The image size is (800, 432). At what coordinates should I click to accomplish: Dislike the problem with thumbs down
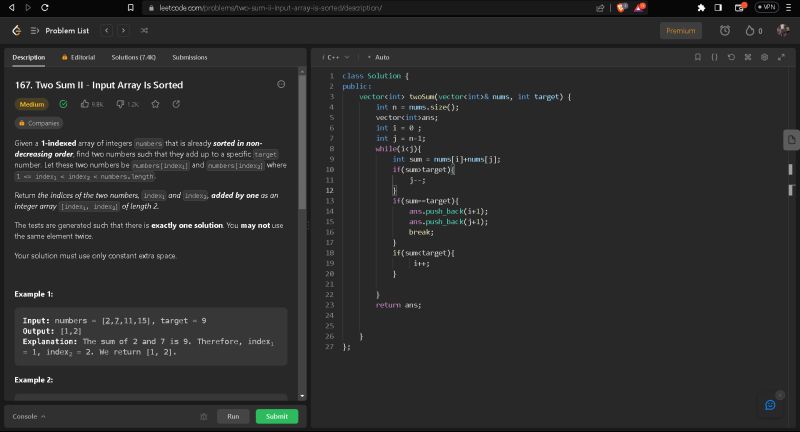128,104
